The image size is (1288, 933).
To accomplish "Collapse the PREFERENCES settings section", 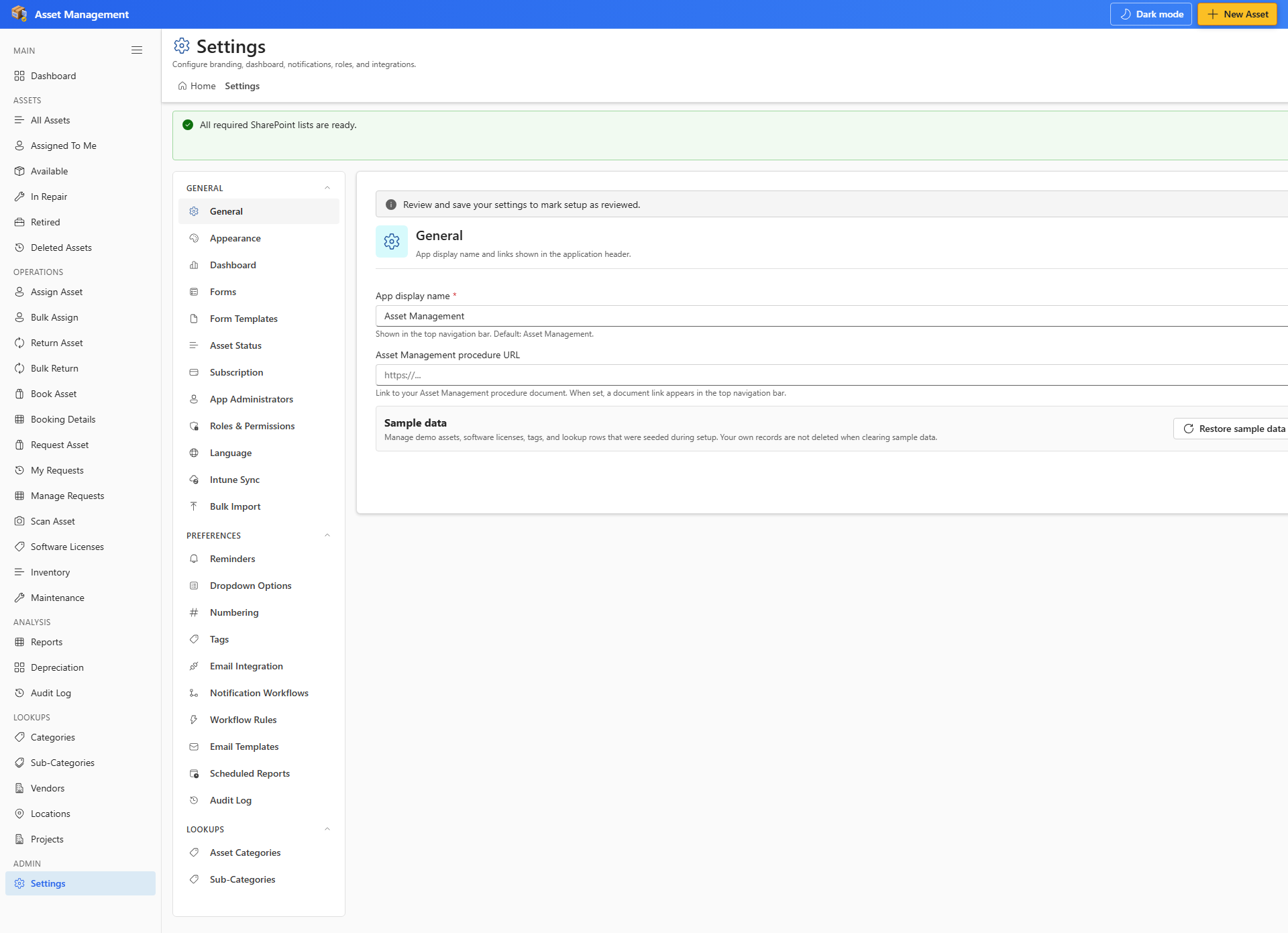I will coord(327,535).
